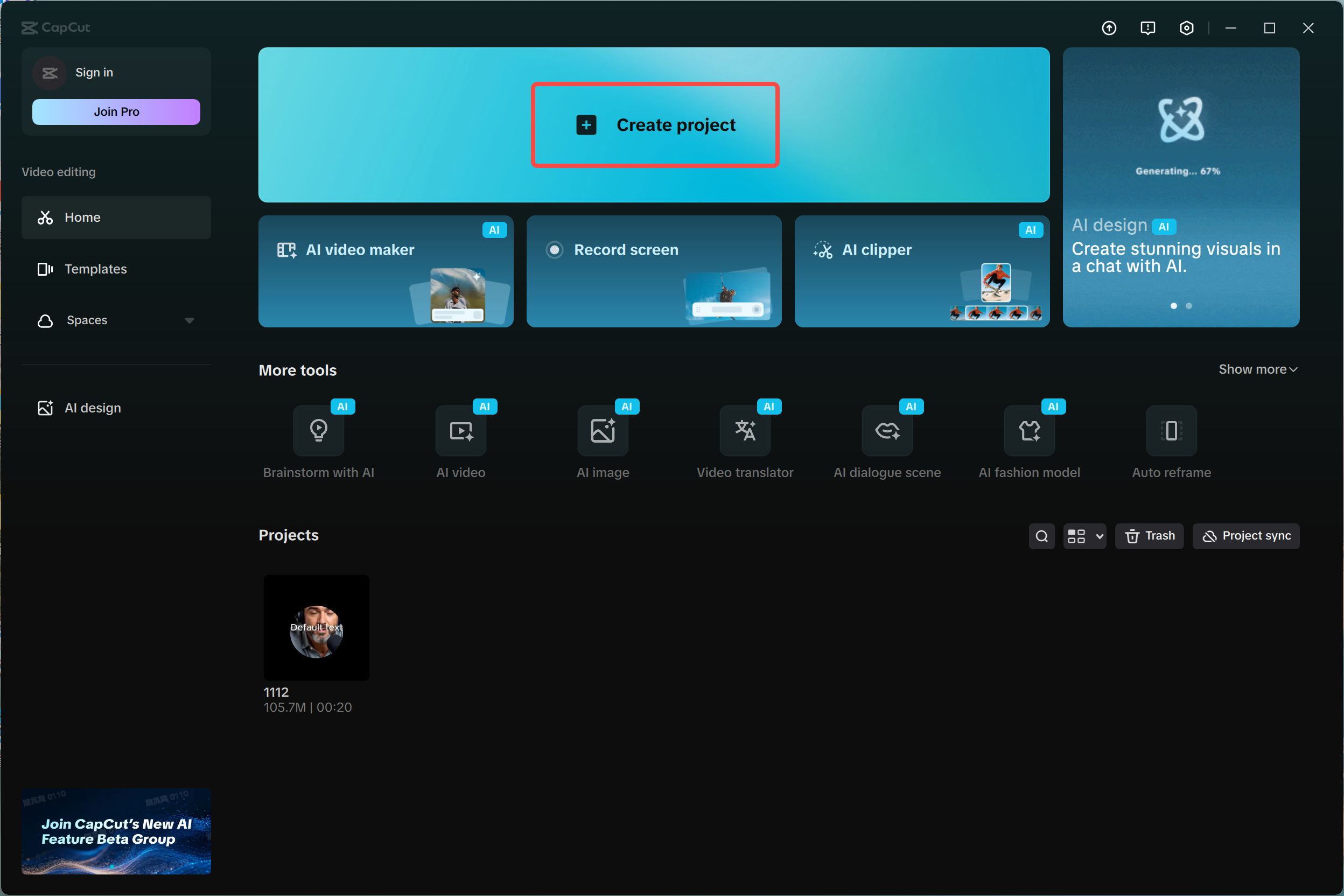Open the AI fashion model tool
Image resolution: width=1344 pixels, height=896 pixels.
pos(1029,431)
